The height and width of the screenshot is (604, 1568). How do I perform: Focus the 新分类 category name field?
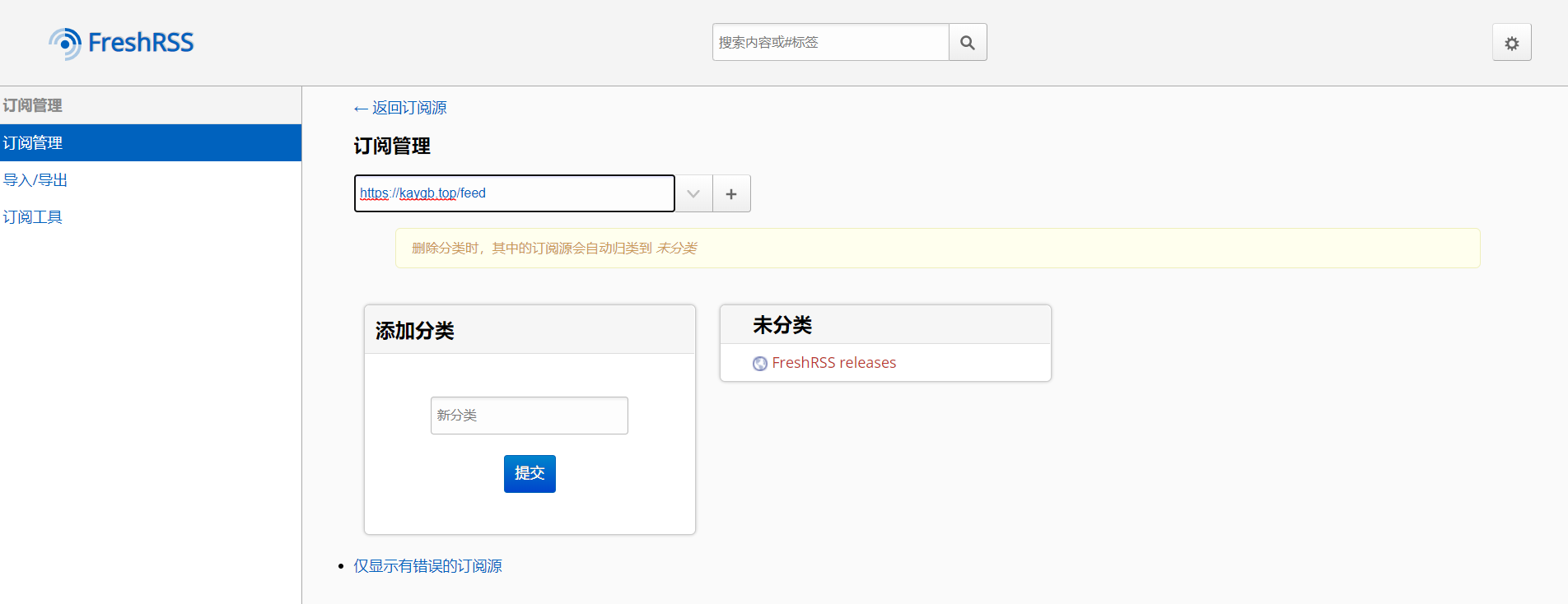tap(529, 416)
